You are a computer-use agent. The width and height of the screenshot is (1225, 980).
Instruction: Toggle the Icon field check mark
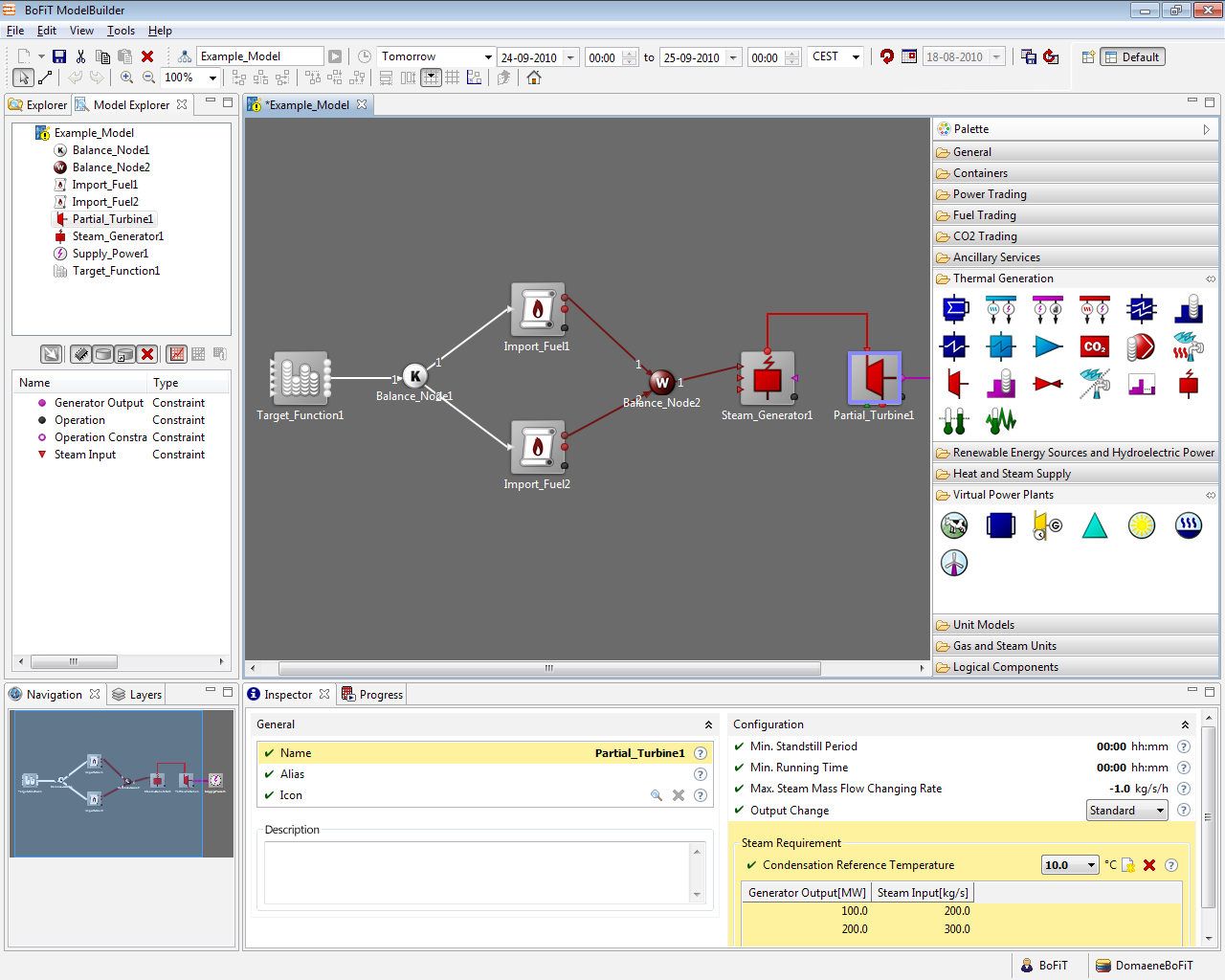[270, 795]
